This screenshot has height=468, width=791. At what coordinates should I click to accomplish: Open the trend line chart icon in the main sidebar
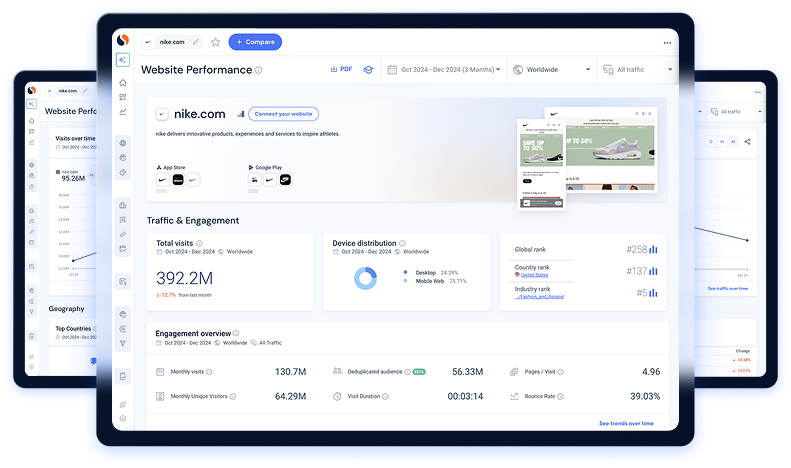click(x=123, y=112)
